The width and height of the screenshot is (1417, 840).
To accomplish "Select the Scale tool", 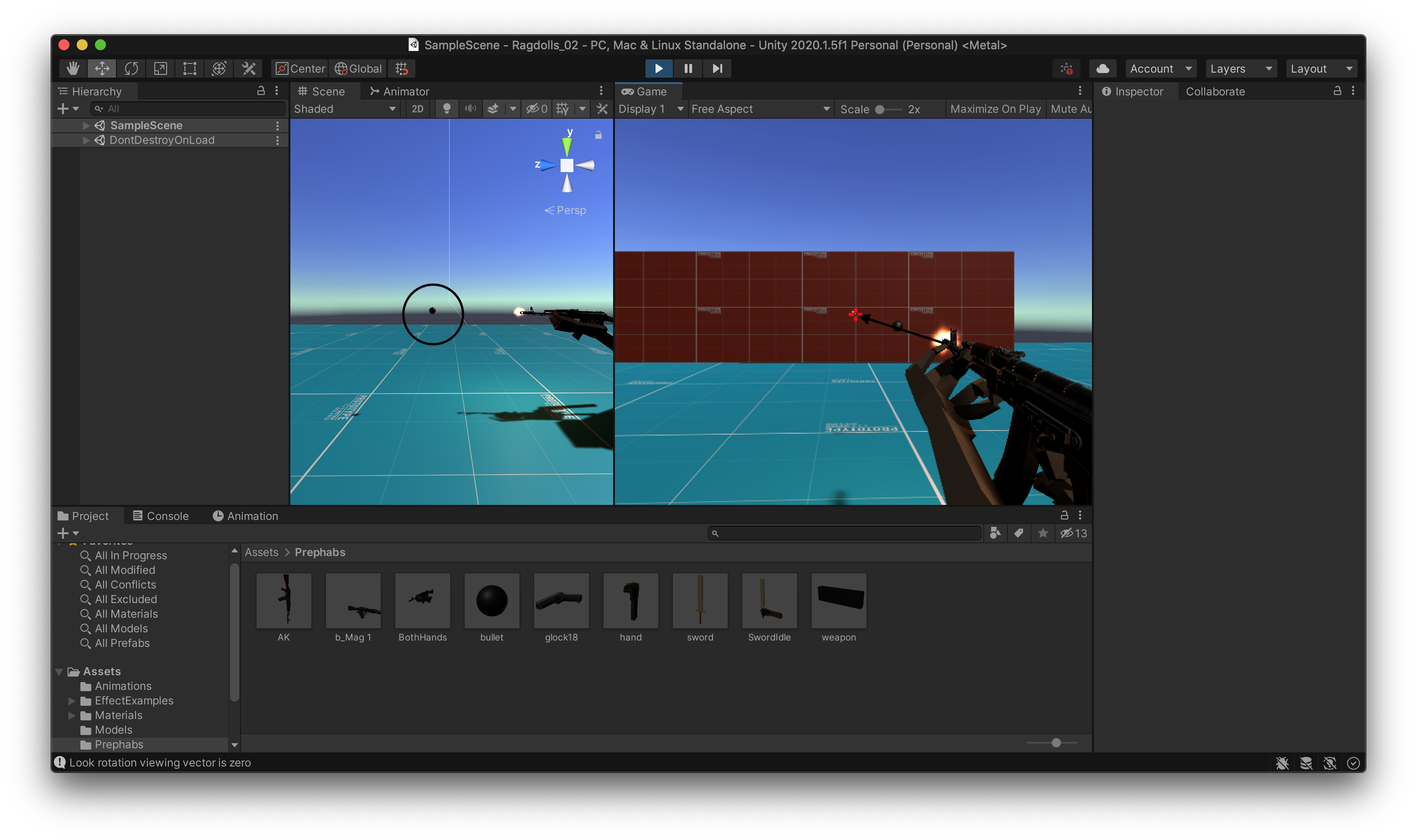I will pyautogui.click(x=161, y=68).
